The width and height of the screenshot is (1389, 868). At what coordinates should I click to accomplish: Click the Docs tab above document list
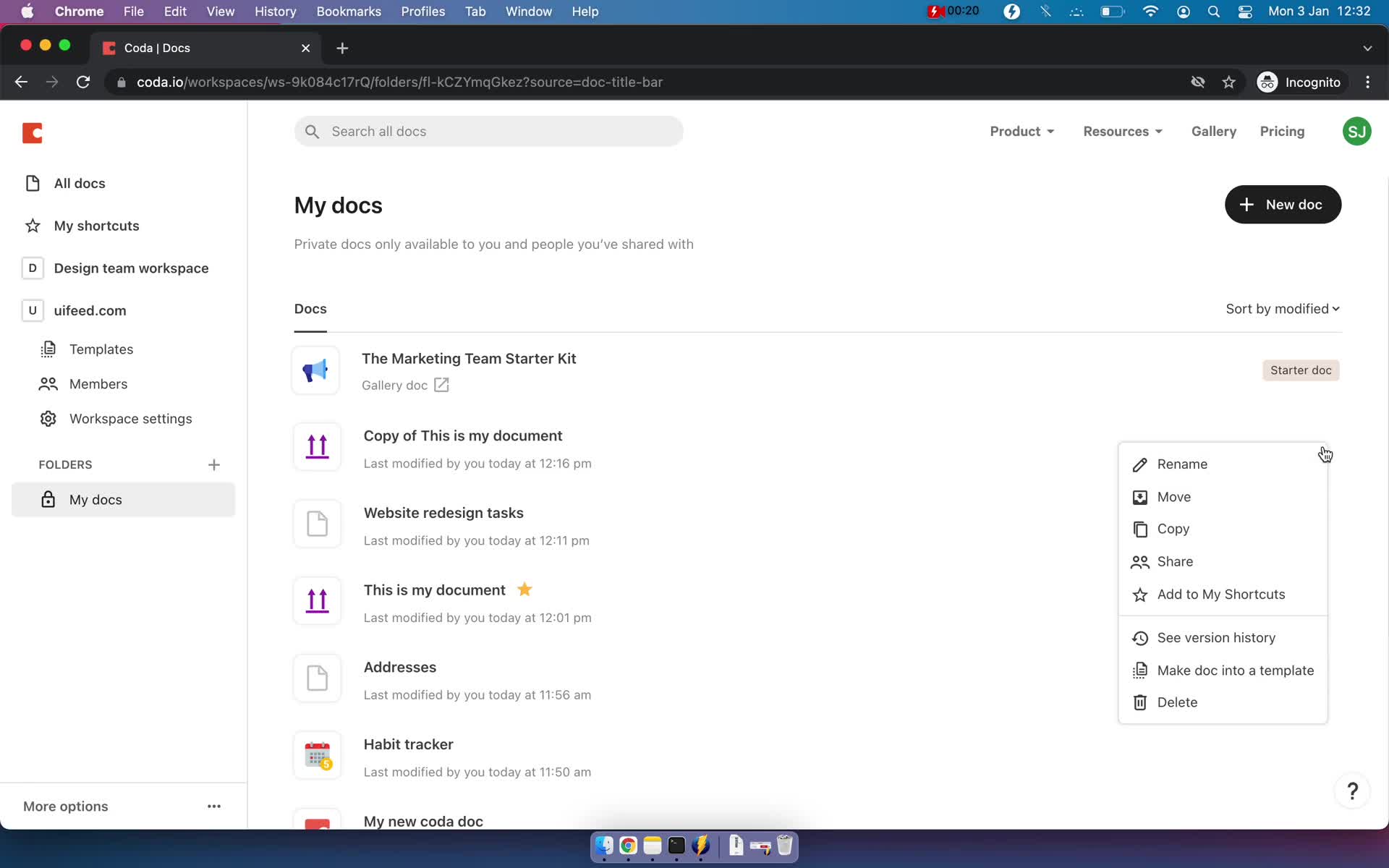pos(310,309)
